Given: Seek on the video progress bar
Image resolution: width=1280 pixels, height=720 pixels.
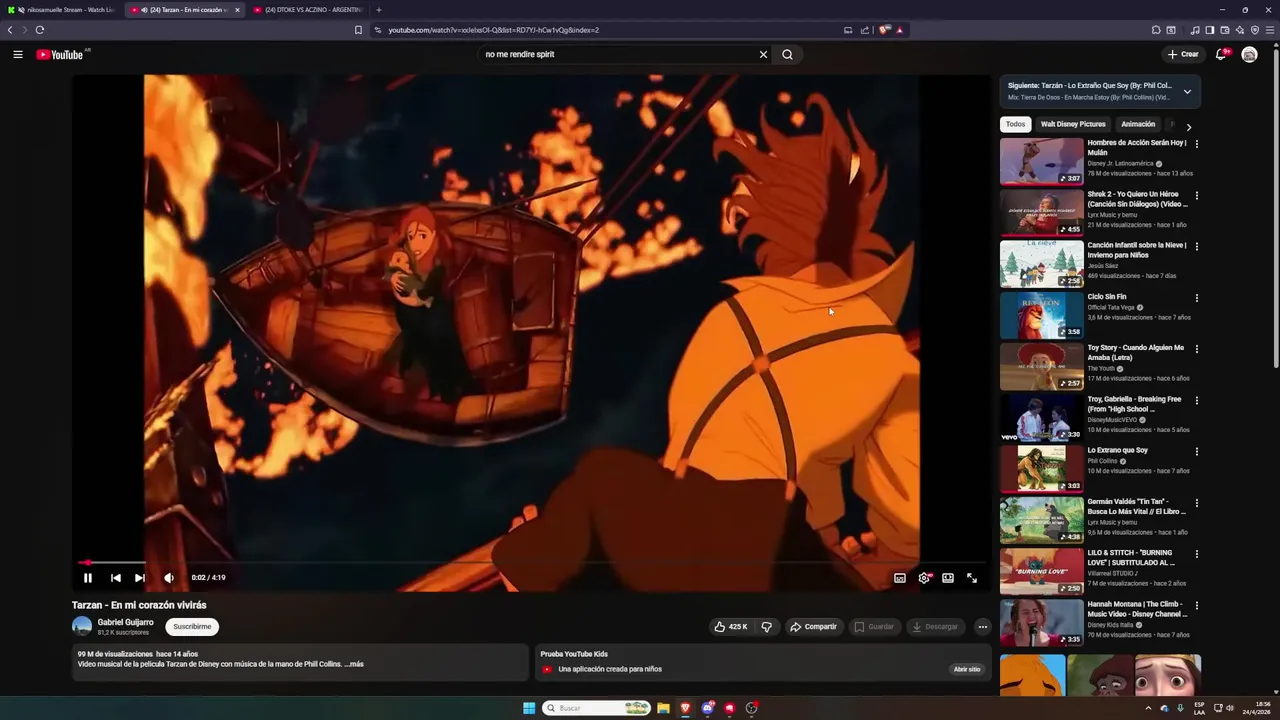Looking at the screenshot, I should tap(531, 563).
